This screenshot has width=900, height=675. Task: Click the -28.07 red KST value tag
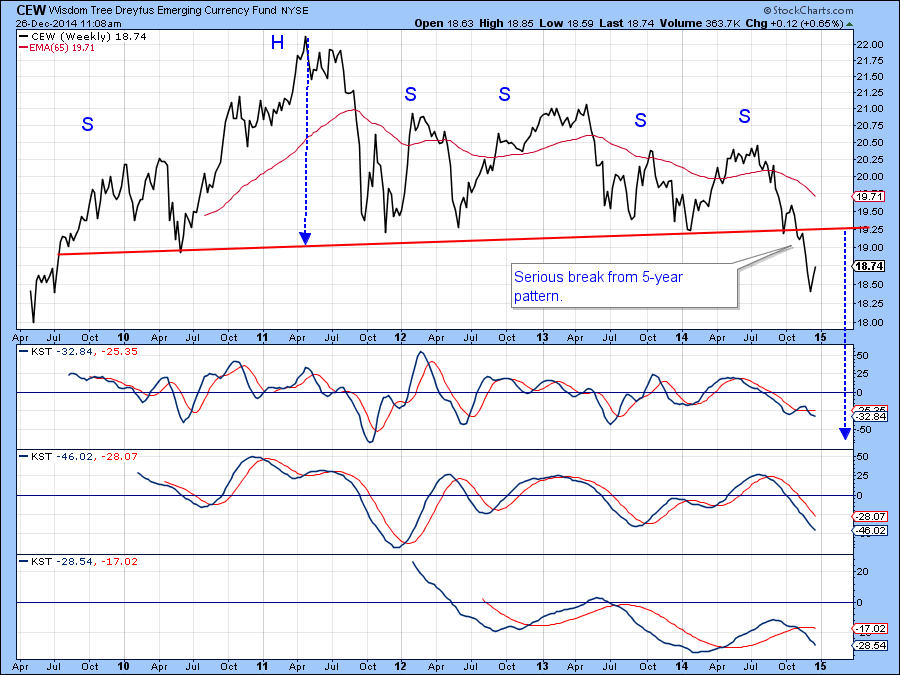click(x=871, y=517)
